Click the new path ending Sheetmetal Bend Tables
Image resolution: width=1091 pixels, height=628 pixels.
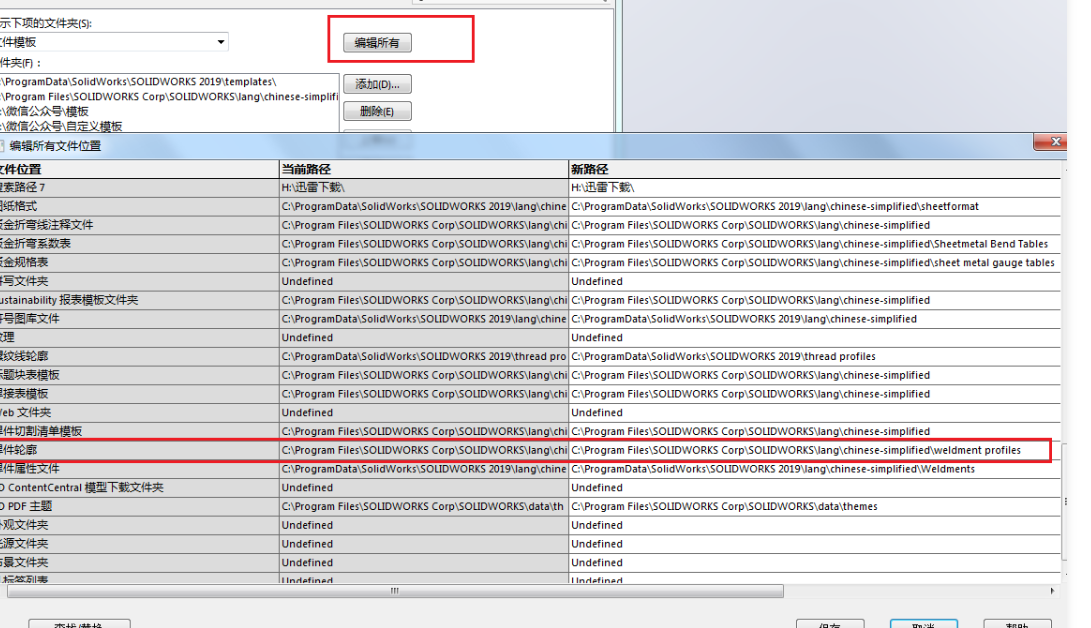click(814, 244)
